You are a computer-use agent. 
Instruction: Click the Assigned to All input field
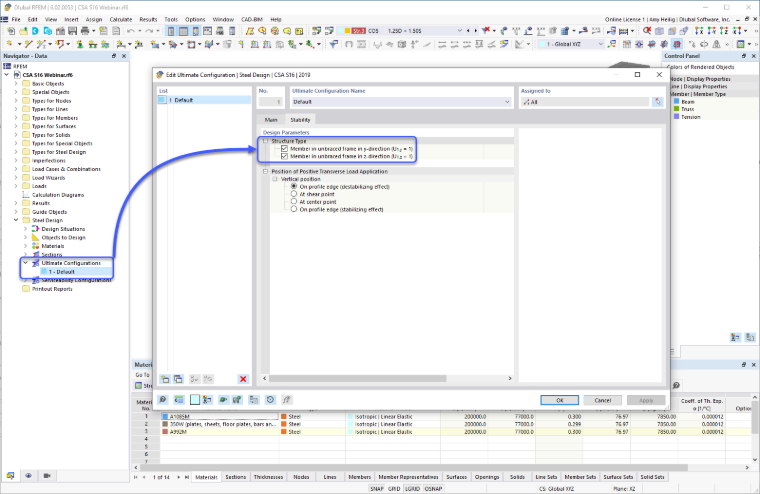(584, 102)
